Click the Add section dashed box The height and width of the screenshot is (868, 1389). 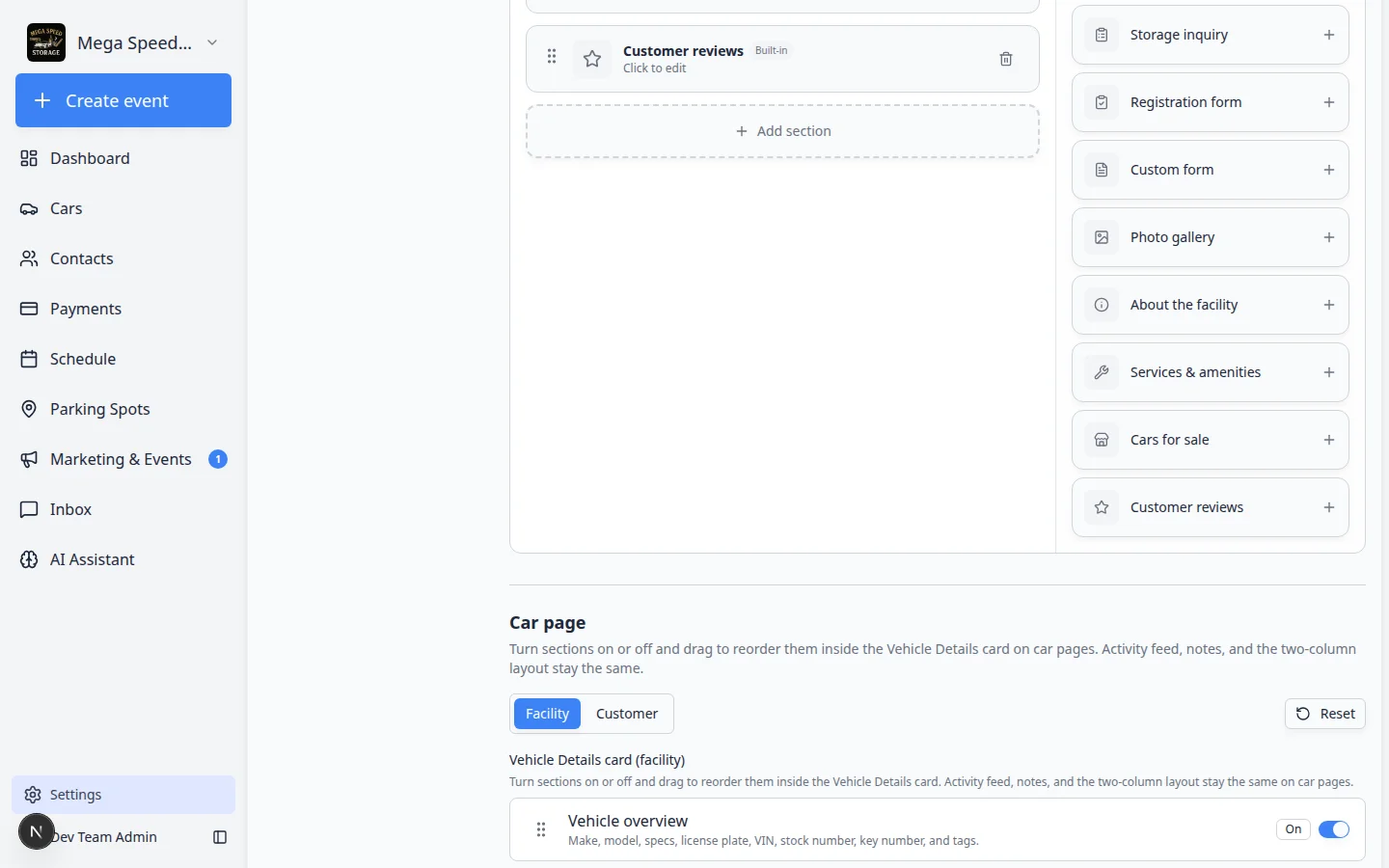tap(782, 131)
